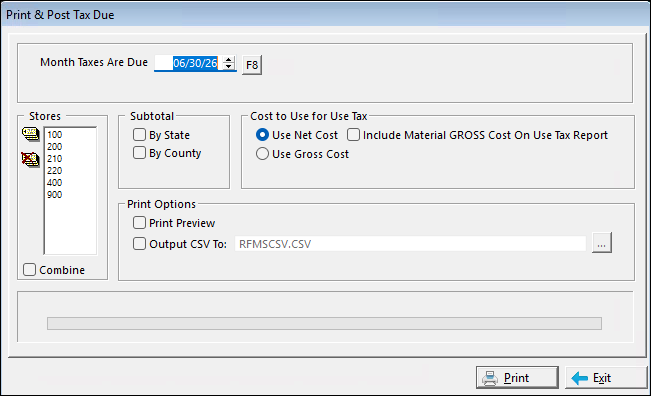Click the RFMSCSV.CSV output path field
This screenshot has width=651, height=396.
pos(410,244)
